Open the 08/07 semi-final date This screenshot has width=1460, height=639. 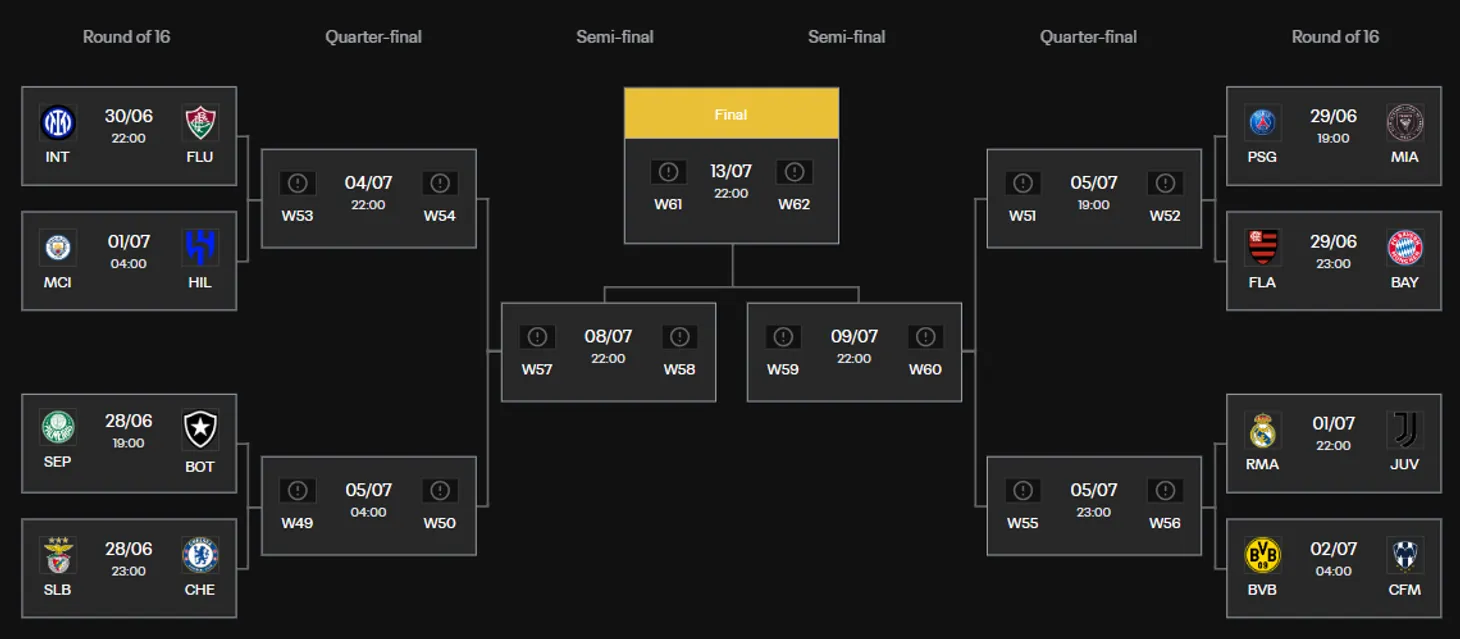(608, 337)
